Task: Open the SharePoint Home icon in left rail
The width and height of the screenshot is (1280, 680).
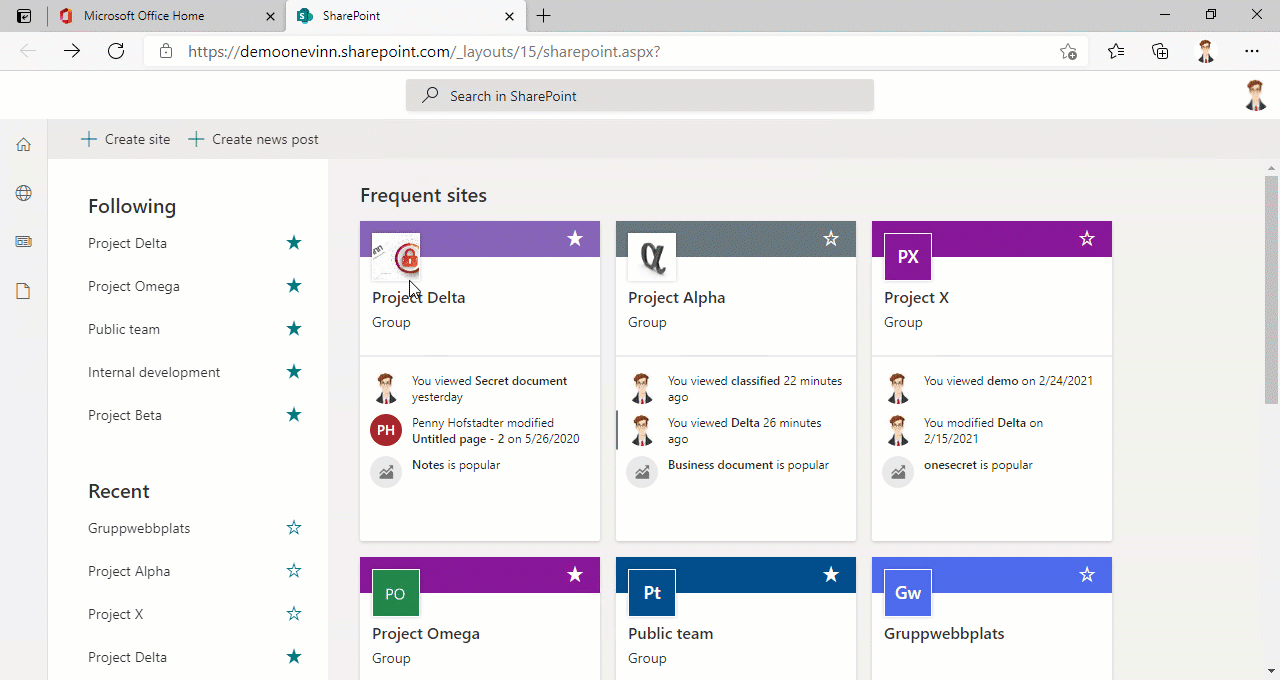Action: tap(23, 145)
